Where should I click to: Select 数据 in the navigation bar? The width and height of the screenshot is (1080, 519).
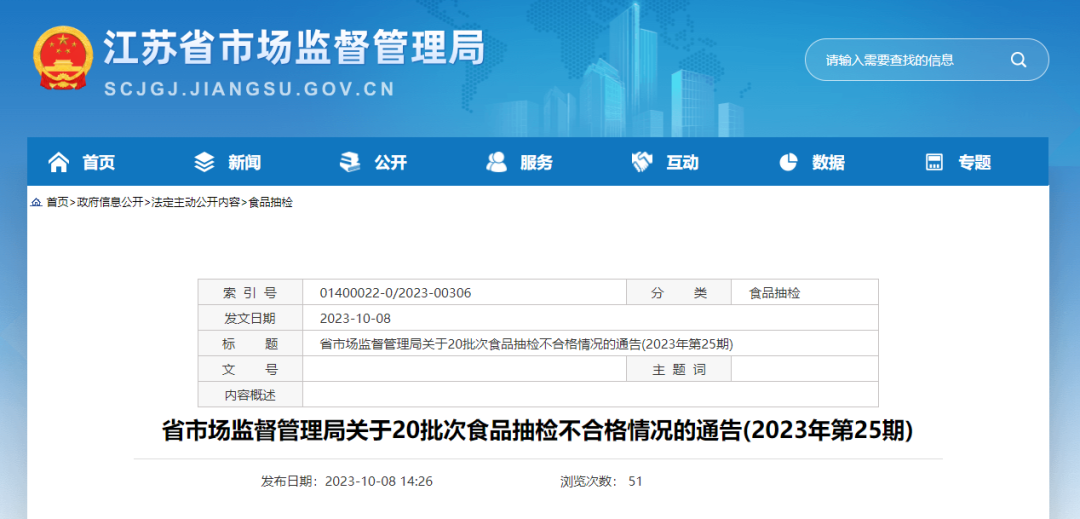(x=828, y=163)
